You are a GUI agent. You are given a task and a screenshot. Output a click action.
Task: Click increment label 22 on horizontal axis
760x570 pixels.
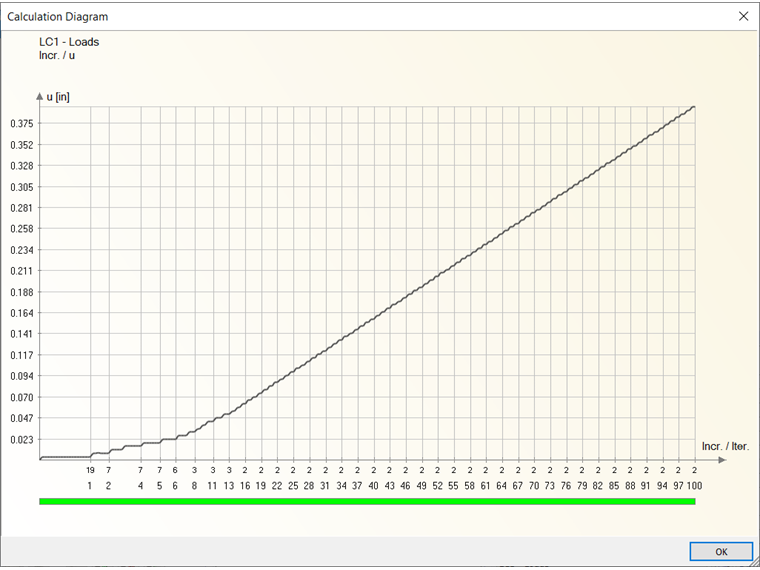277,486
